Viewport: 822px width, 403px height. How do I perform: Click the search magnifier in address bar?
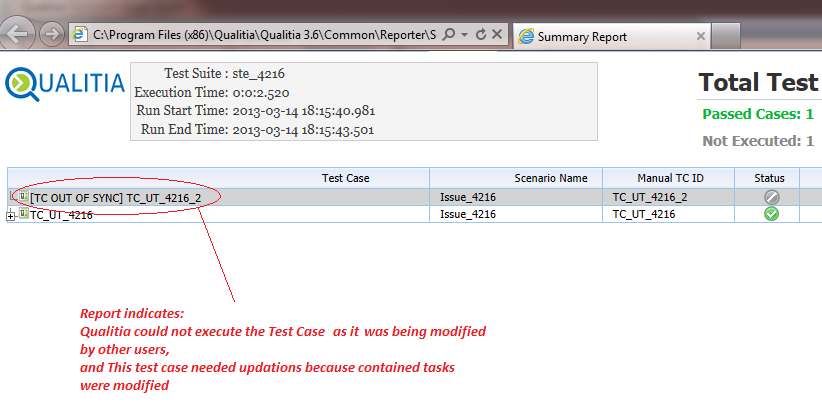(449, 35)
